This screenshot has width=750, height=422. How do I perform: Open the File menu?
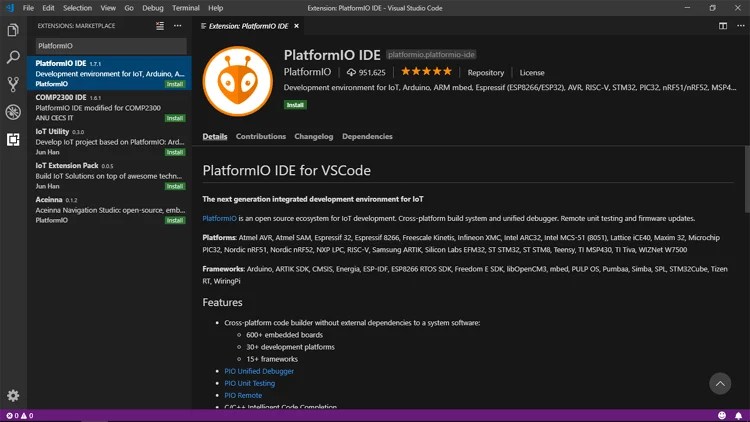28,8
